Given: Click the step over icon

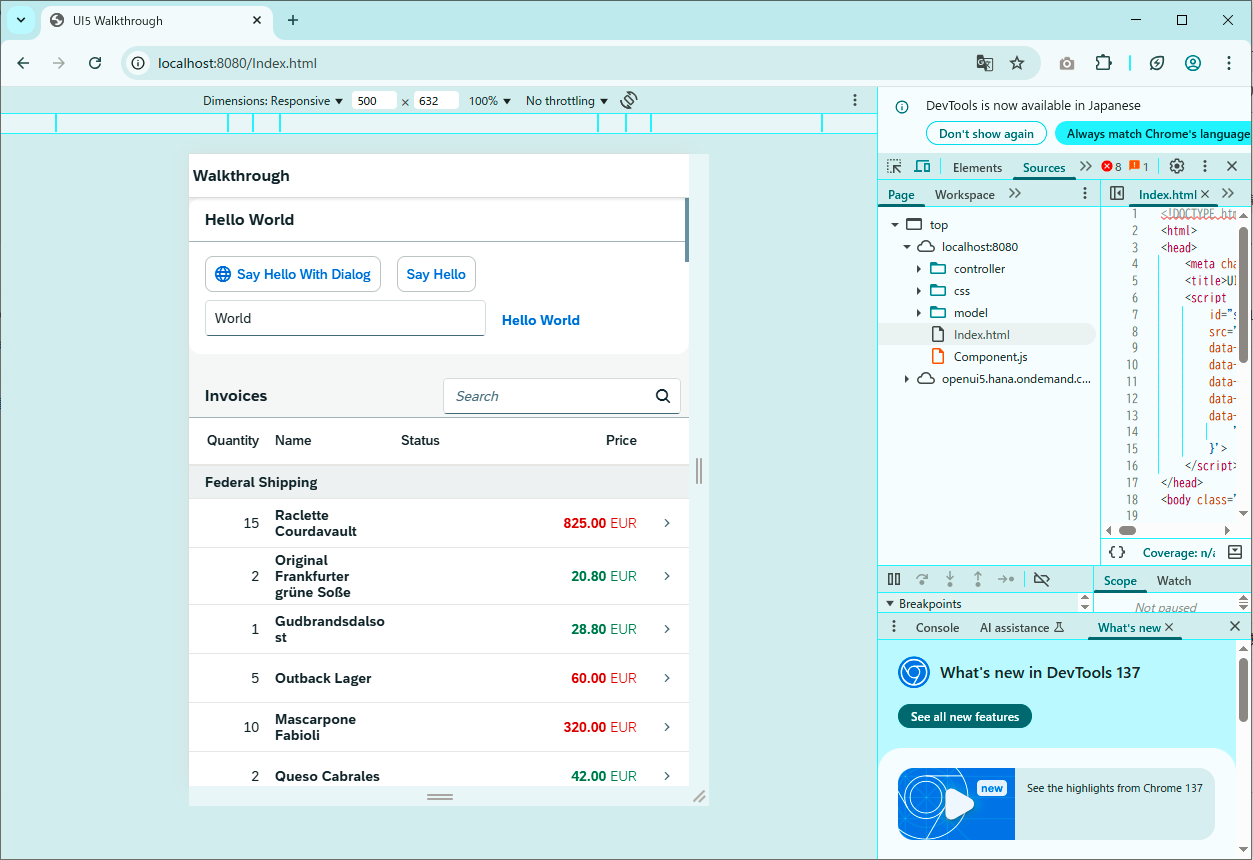Looking at the screenshot, I should 922,579.
